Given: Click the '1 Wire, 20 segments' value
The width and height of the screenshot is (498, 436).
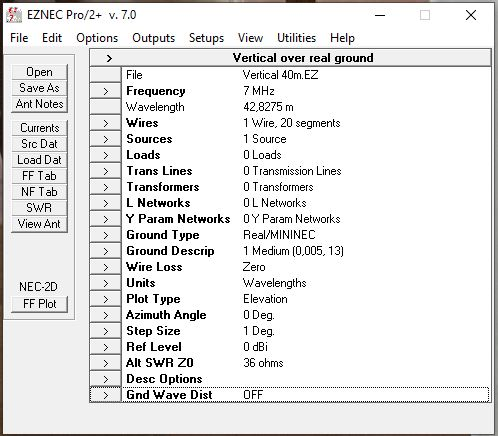Looking at the screenshot, I should pyautogui.click(x=292, y=123).
